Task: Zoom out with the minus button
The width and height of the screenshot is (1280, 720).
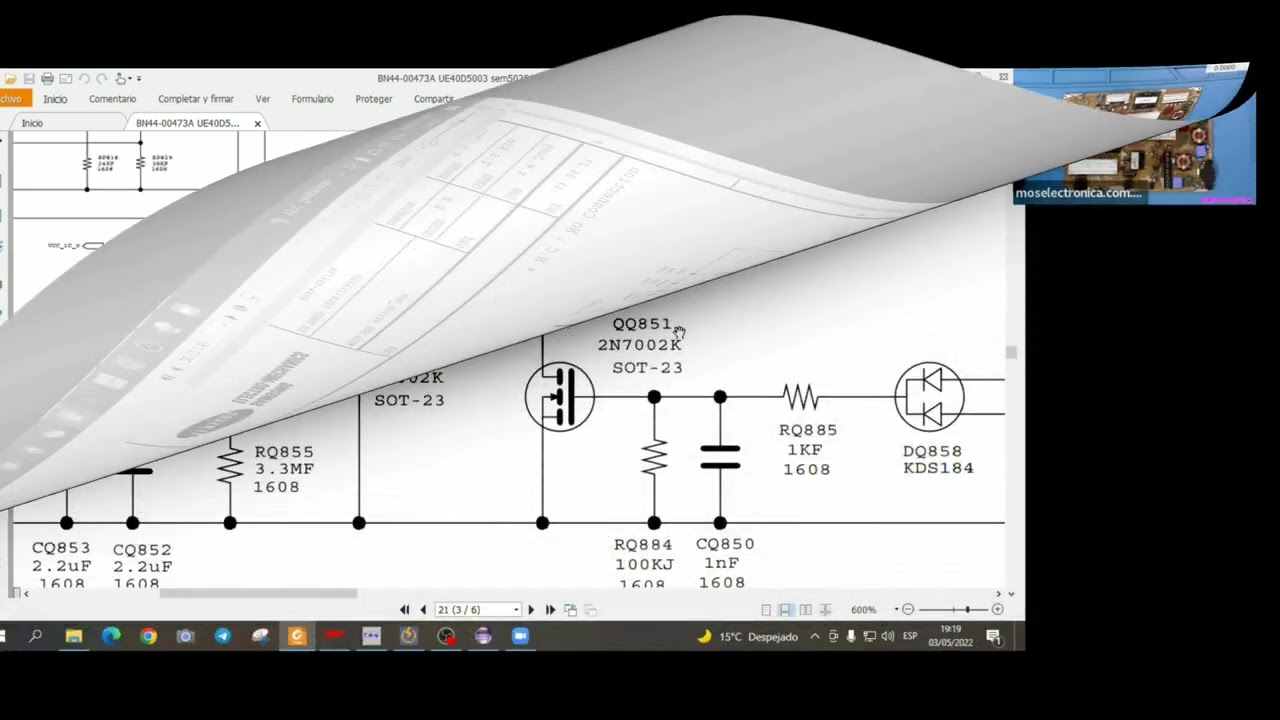Action: click(907, 609)
